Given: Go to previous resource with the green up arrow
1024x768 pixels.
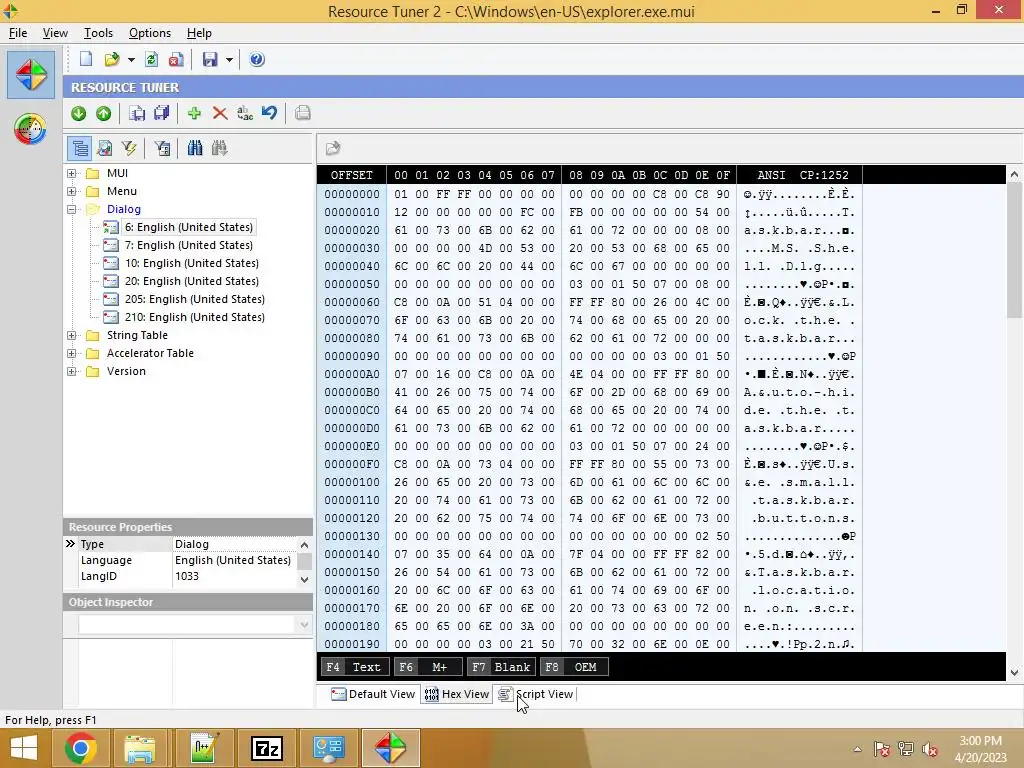Looking at the screenshot, I should pos(103,114).
